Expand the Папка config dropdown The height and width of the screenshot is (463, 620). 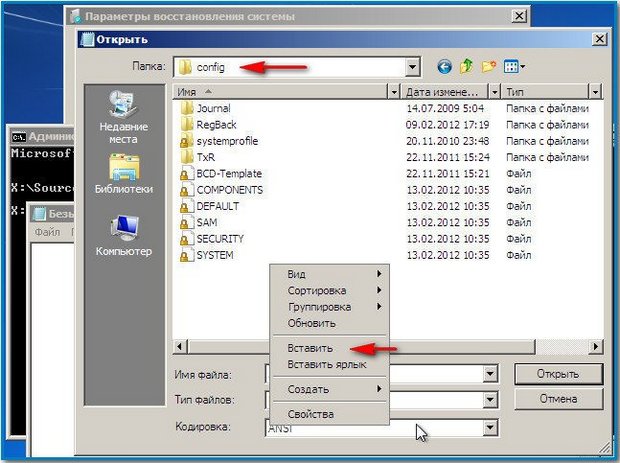click(x=412, y=67)
